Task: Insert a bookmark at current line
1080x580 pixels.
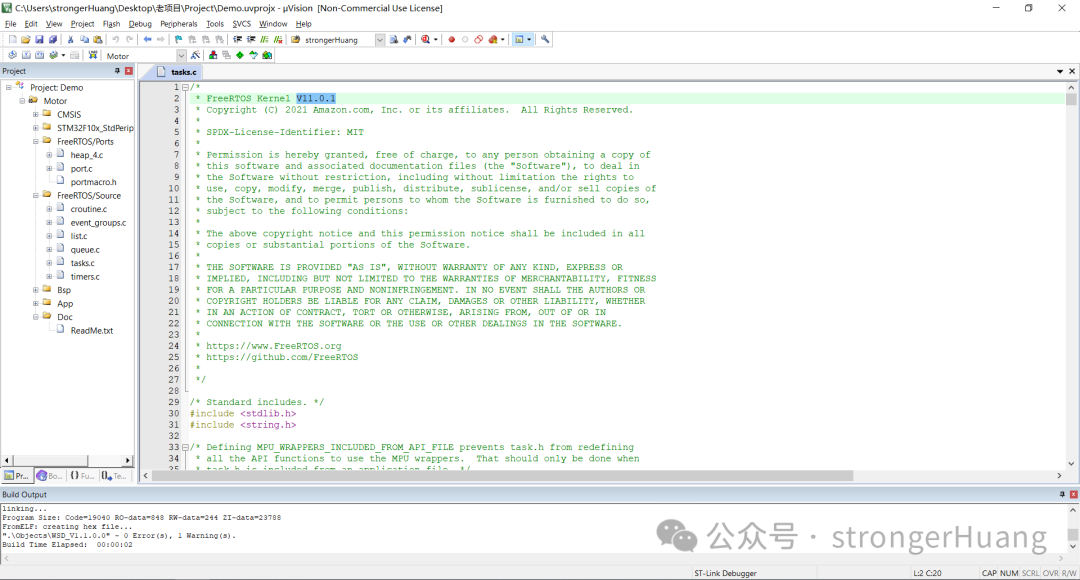Action: (179, 38)
